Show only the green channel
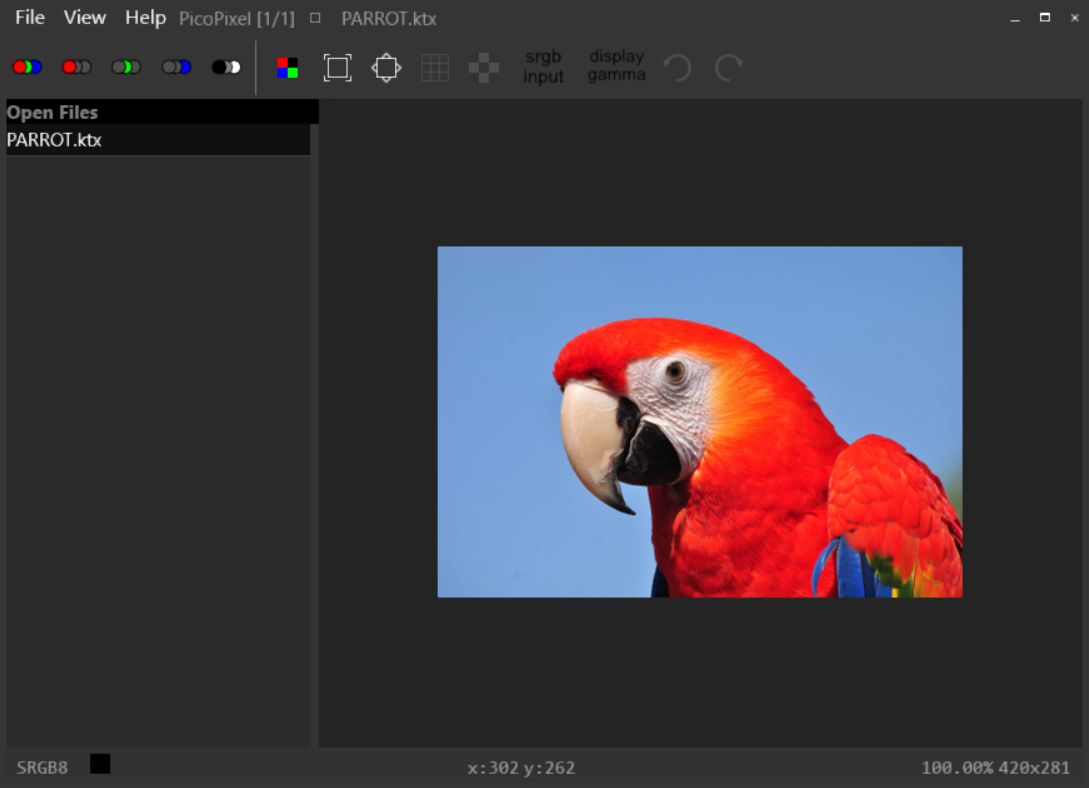Viewport: 1089px width, 788px height. coord(126,67)
